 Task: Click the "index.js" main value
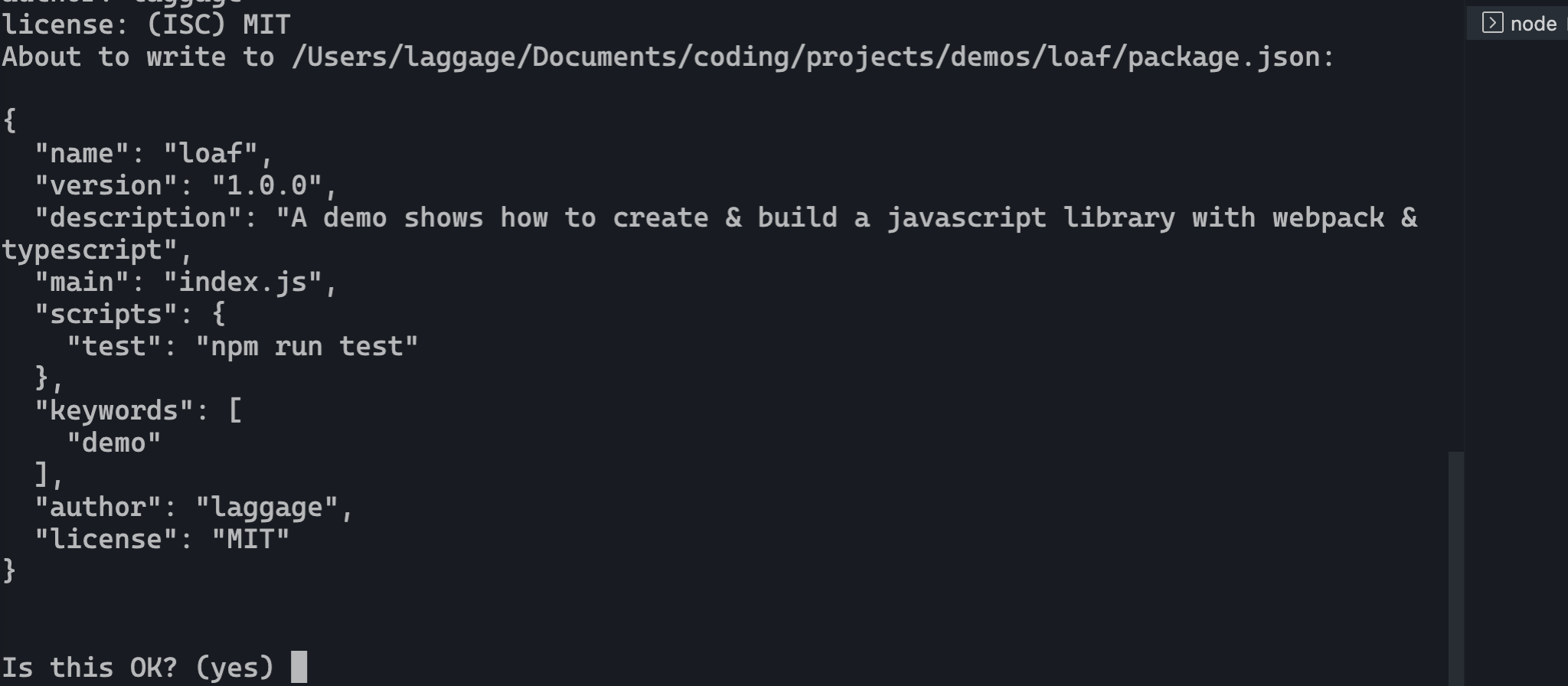coord(243,282)
